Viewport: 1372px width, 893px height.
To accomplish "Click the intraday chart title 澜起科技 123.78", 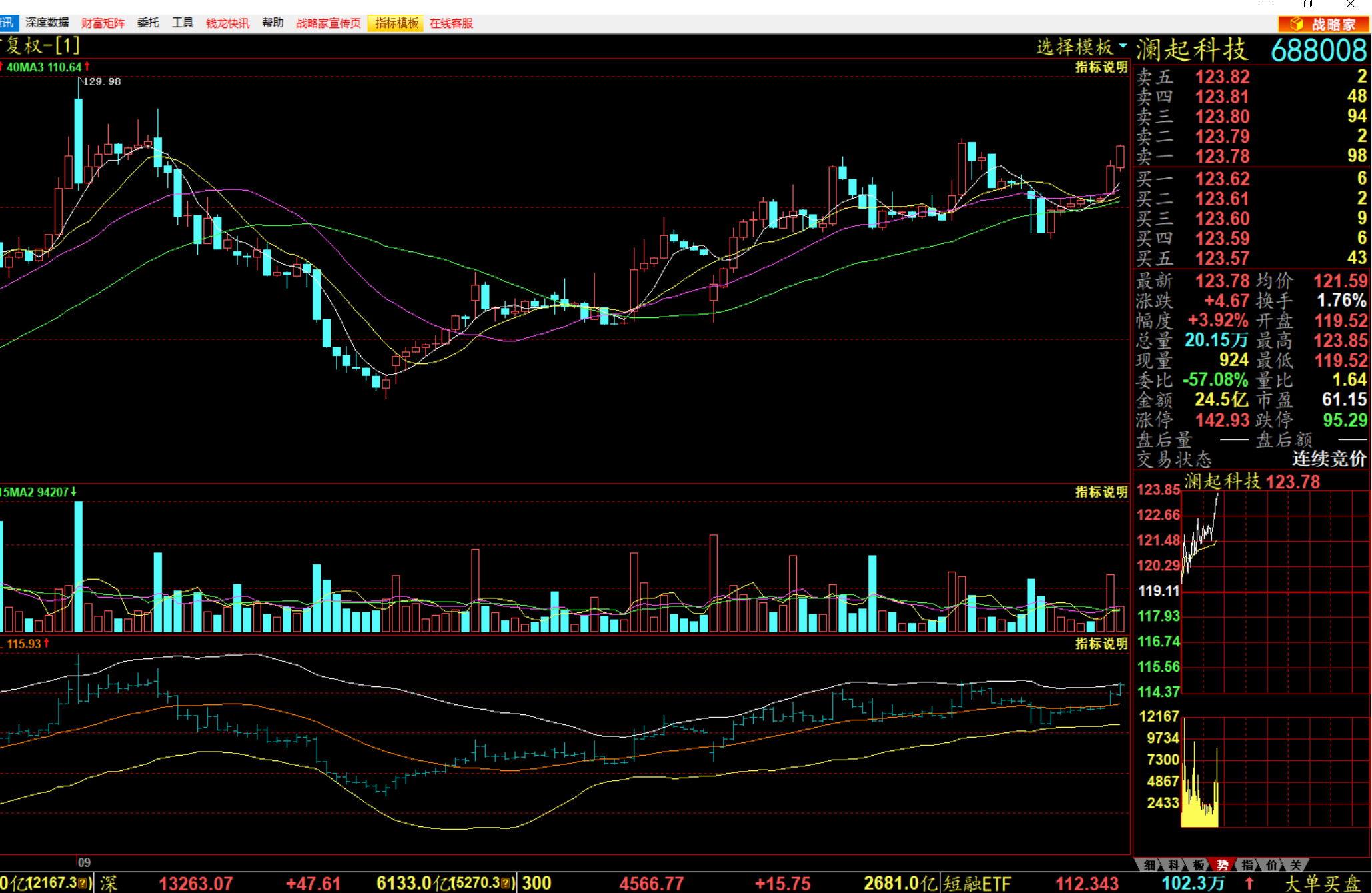I will point(1252,481).
